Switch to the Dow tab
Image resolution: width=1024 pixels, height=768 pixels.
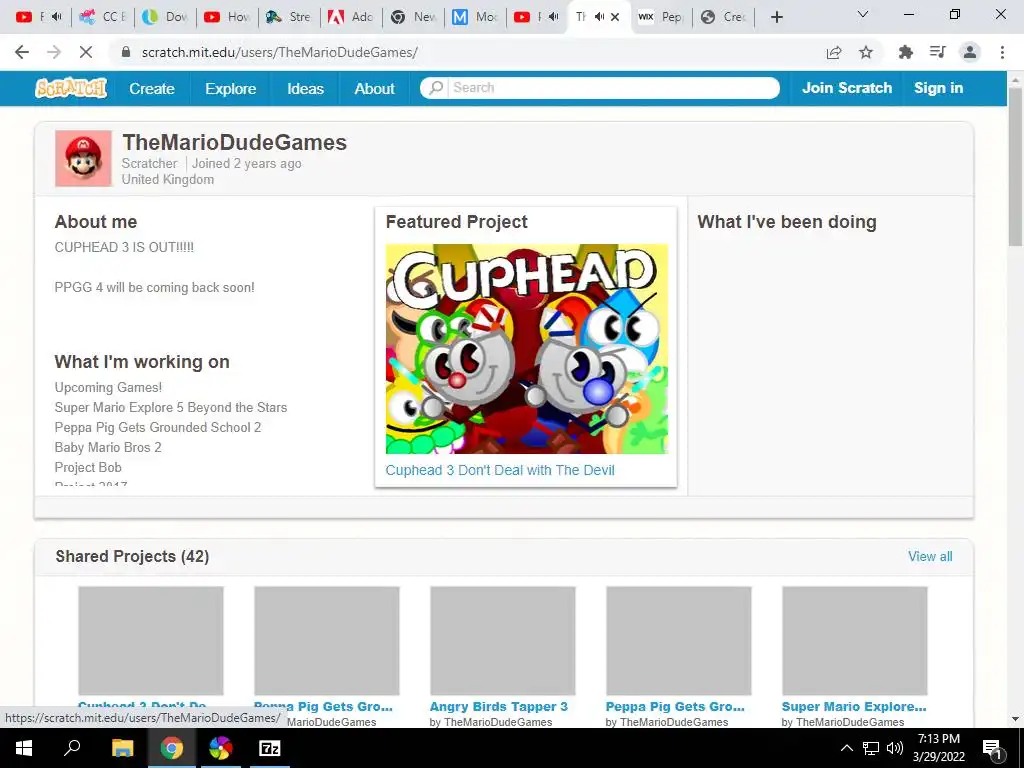(165, 17)
